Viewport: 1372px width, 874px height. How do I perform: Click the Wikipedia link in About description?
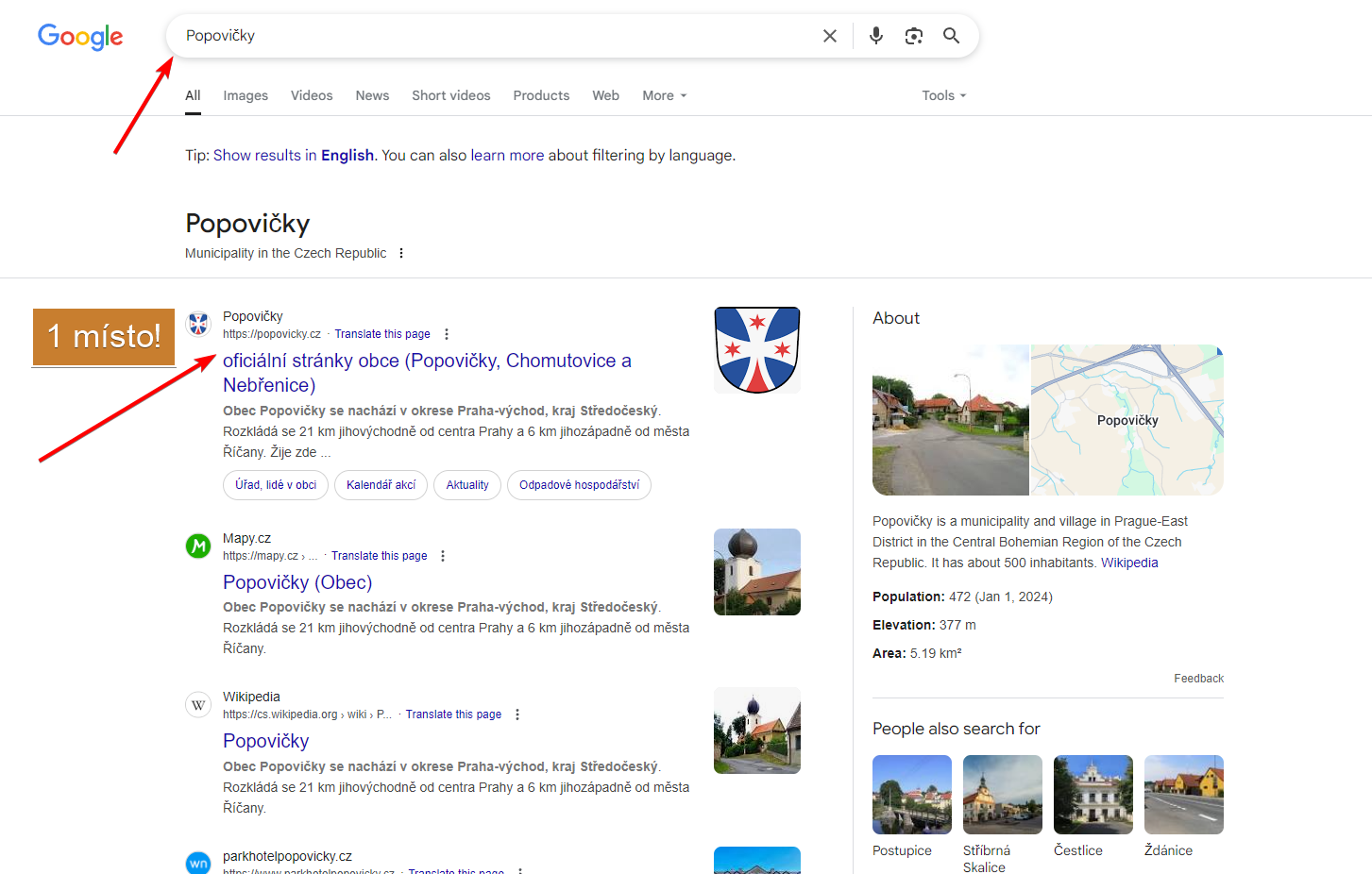click(1129, 563)
